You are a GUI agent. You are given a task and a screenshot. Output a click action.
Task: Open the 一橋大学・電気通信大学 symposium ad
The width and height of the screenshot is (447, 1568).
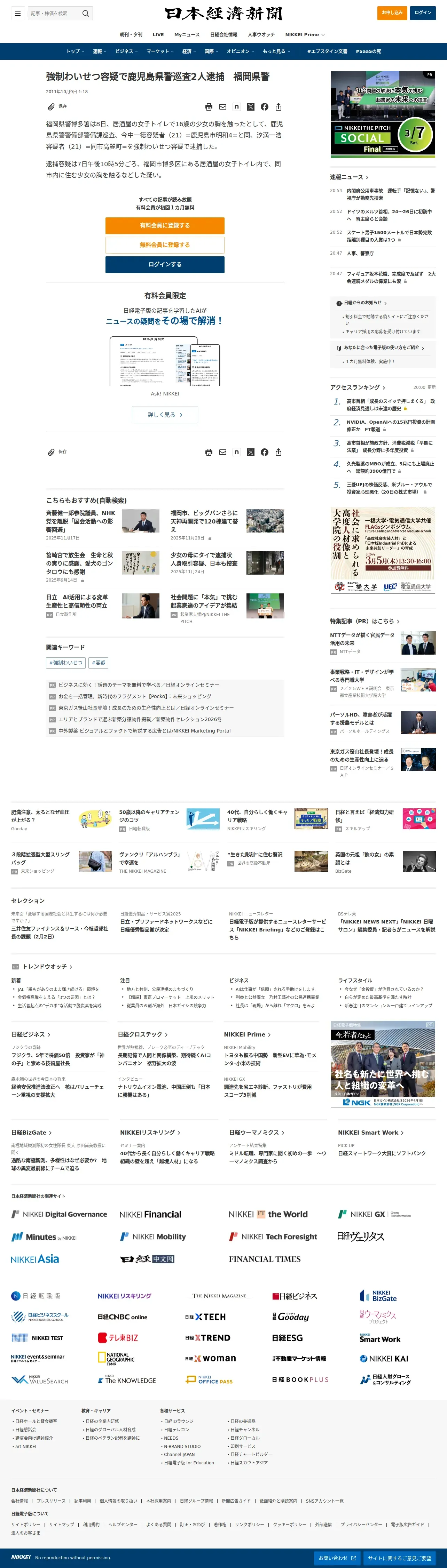pyautogui.click(x=383, y=550)
